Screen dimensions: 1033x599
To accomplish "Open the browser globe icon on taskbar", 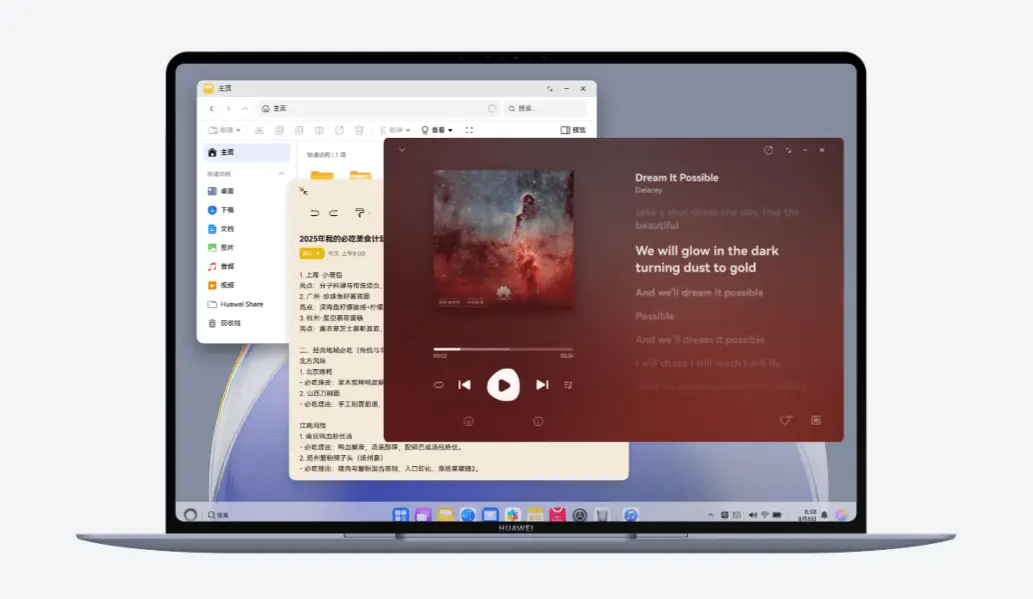I will tap(468, 515).
